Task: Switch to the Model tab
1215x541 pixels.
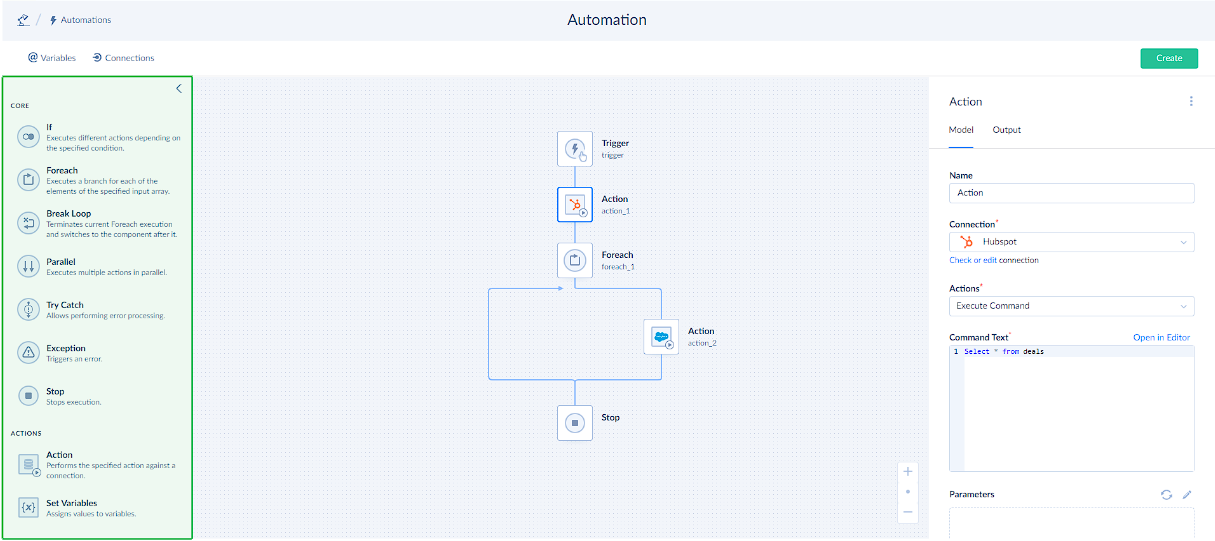Action: click(961, 130)
